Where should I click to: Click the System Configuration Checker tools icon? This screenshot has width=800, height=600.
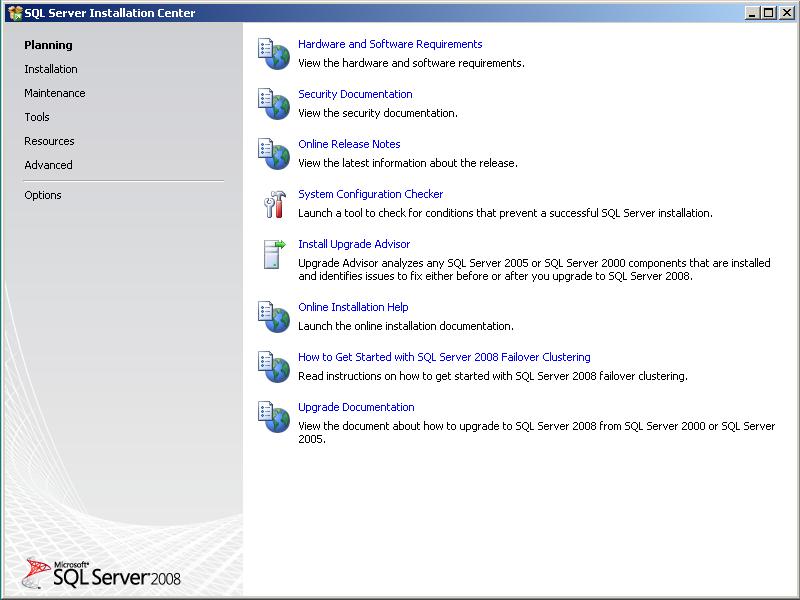coord(275,204)
